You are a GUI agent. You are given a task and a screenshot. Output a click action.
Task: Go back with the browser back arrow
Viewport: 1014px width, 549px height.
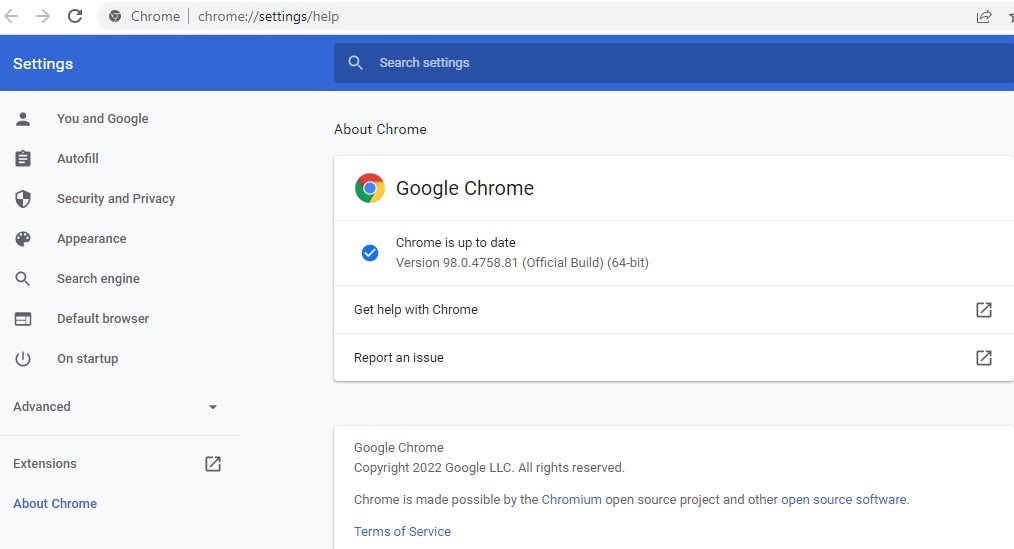(11, 16)
